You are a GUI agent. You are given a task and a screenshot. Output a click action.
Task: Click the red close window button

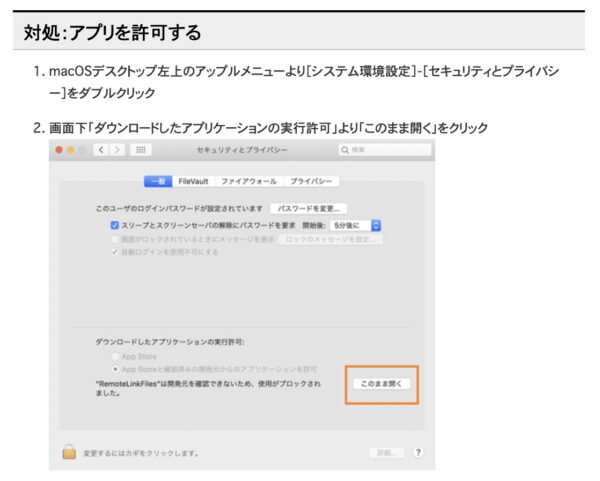59,150
